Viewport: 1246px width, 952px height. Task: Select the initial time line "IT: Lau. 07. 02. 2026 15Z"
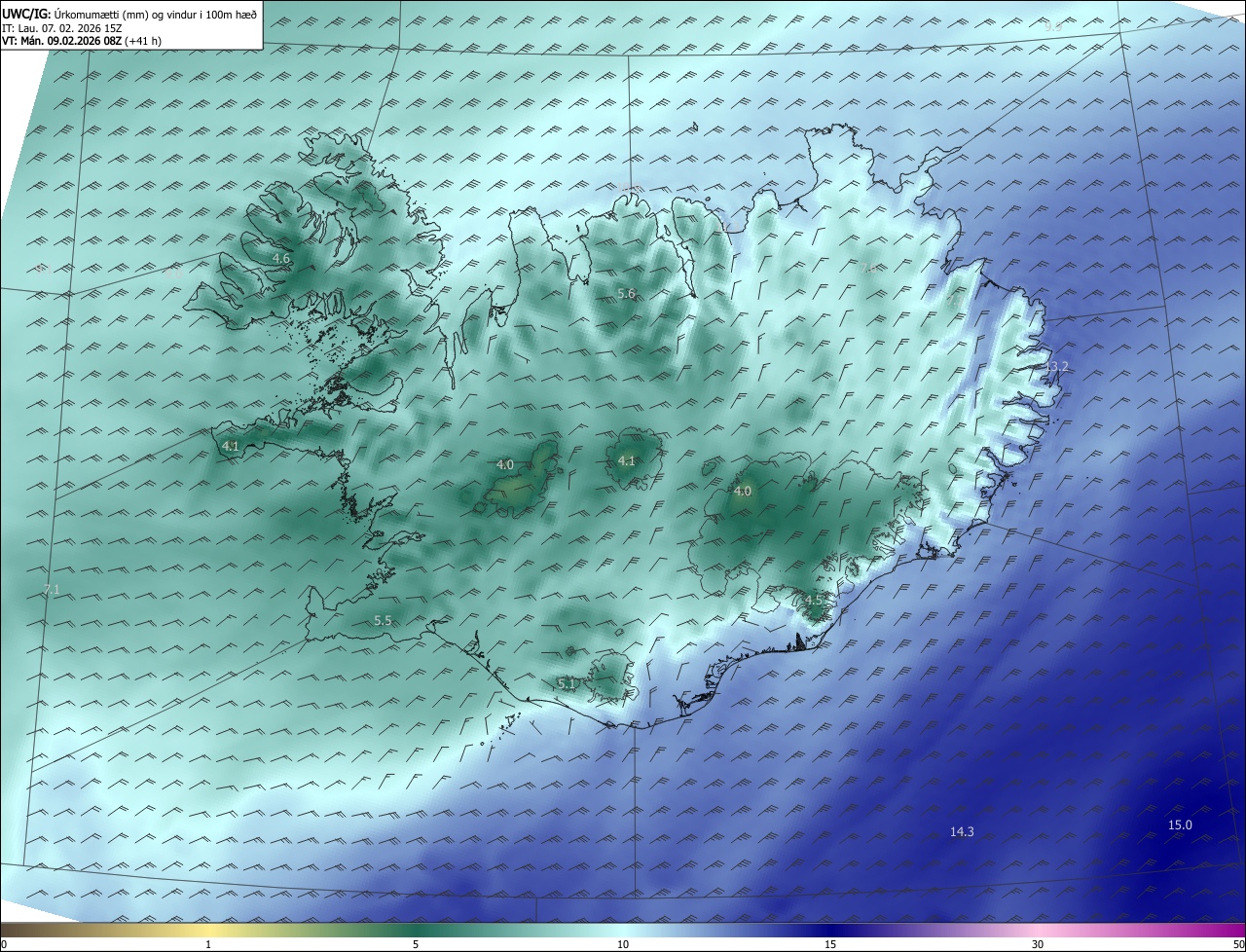[62, 28]
